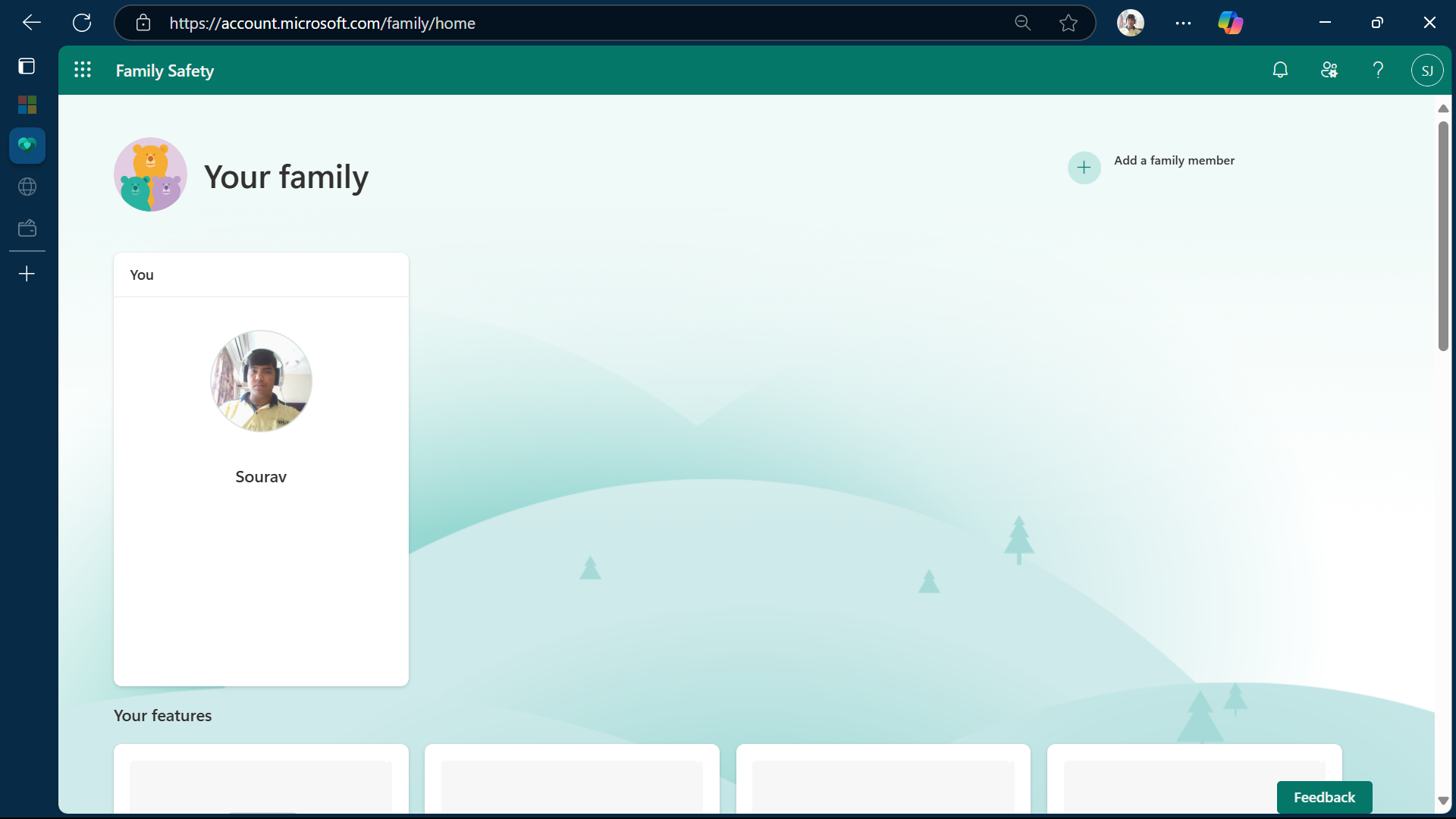Open browser profile menu from toolbar
This screenshot has width=1456, height=819.
(1130, 23)
